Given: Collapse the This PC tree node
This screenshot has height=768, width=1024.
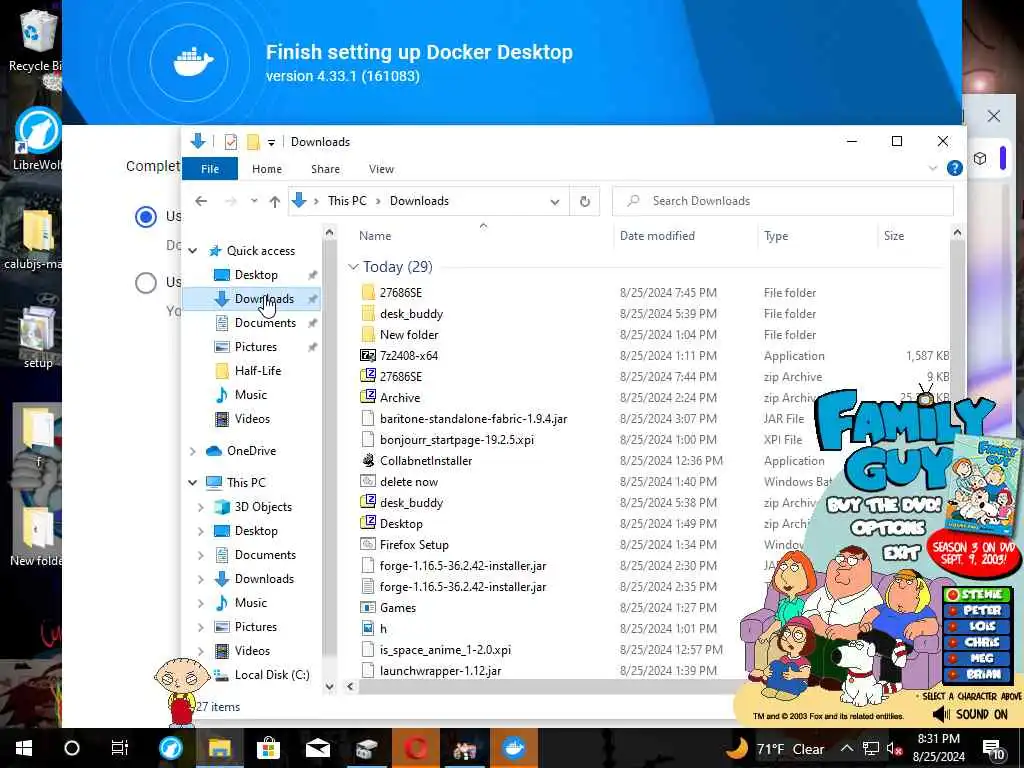Looking at the screenshot, I should coord(193,483).
